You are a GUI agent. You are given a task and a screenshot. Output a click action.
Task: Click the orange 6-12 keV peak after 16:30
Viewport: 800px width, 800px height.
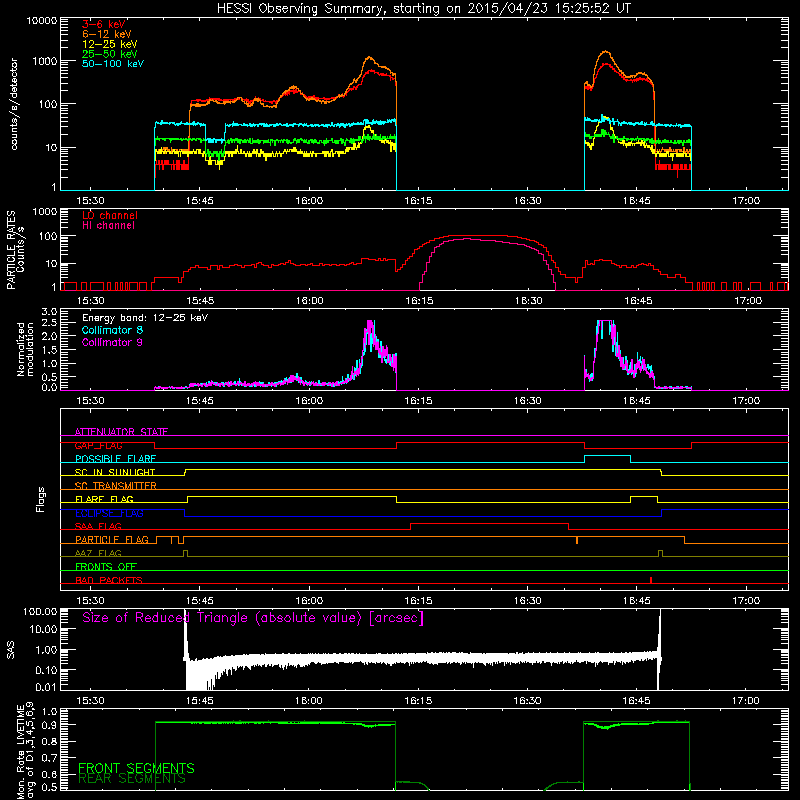click(x=606, y=52)
